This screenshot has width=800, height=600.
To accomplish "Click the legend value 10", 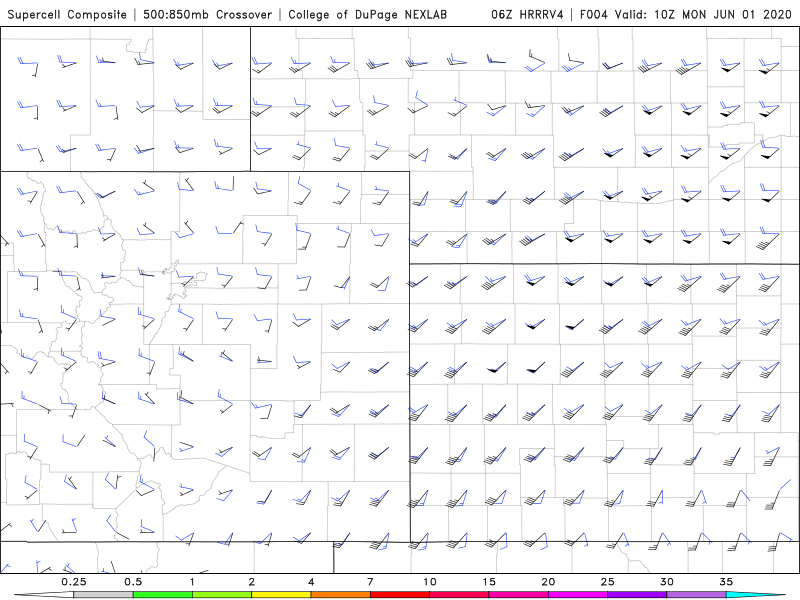I will [x=430, y=582].
